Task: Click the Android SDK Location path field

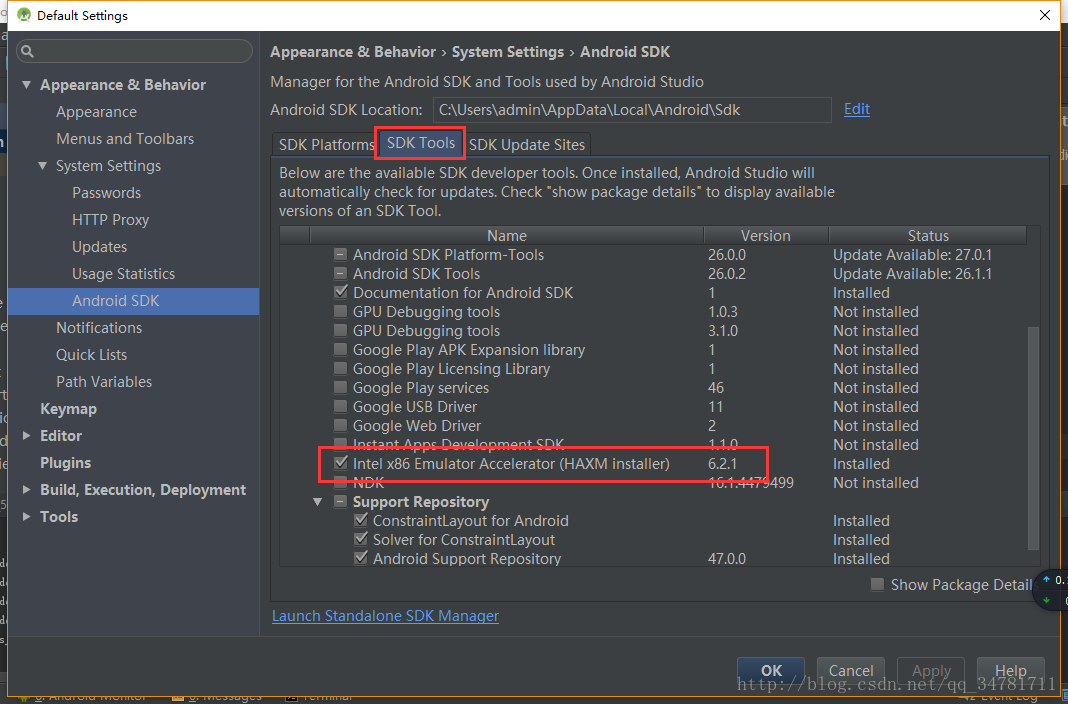Action: (x=632, y=110)
